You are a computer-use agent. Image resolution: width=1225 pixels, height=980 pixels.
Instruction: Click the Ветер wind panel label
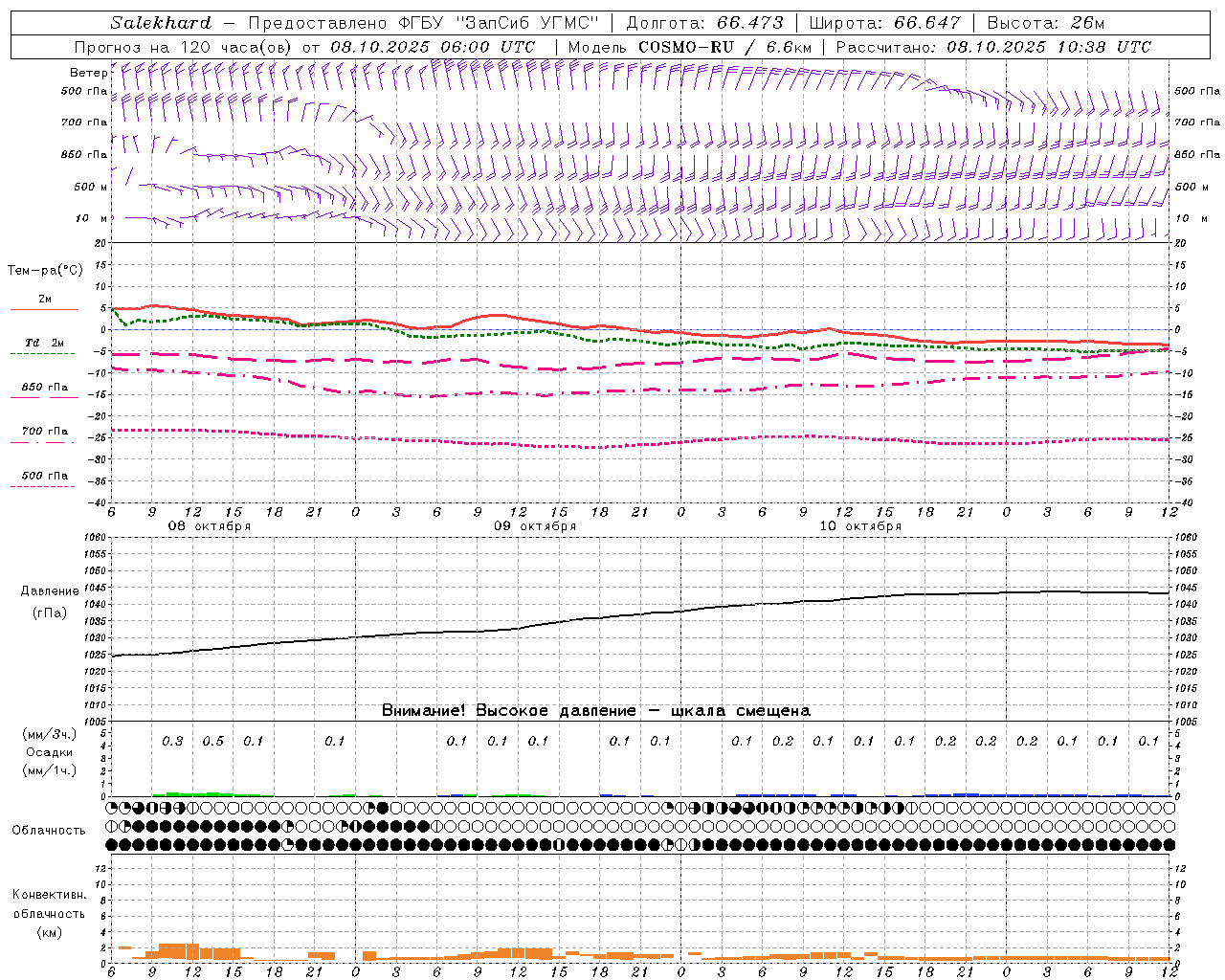88,73
